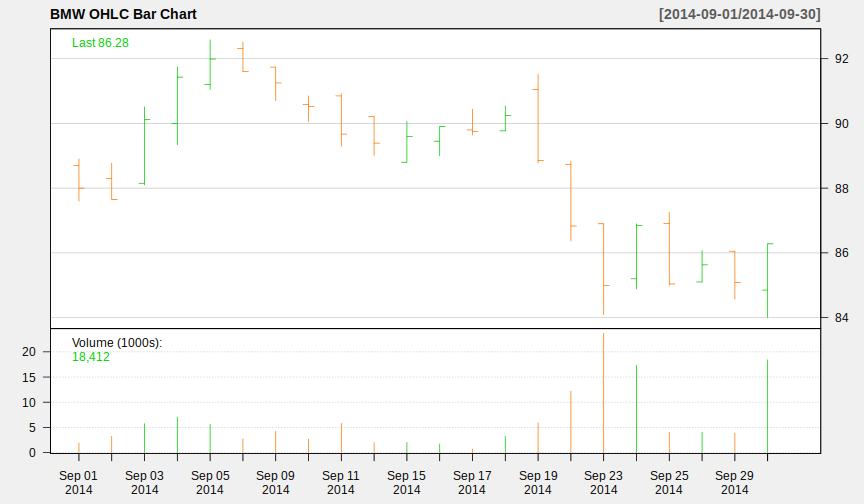864x504 pixels.
Task: Select the tallest orange volume bar above Sep 23
Action: [x=603, y=393]
